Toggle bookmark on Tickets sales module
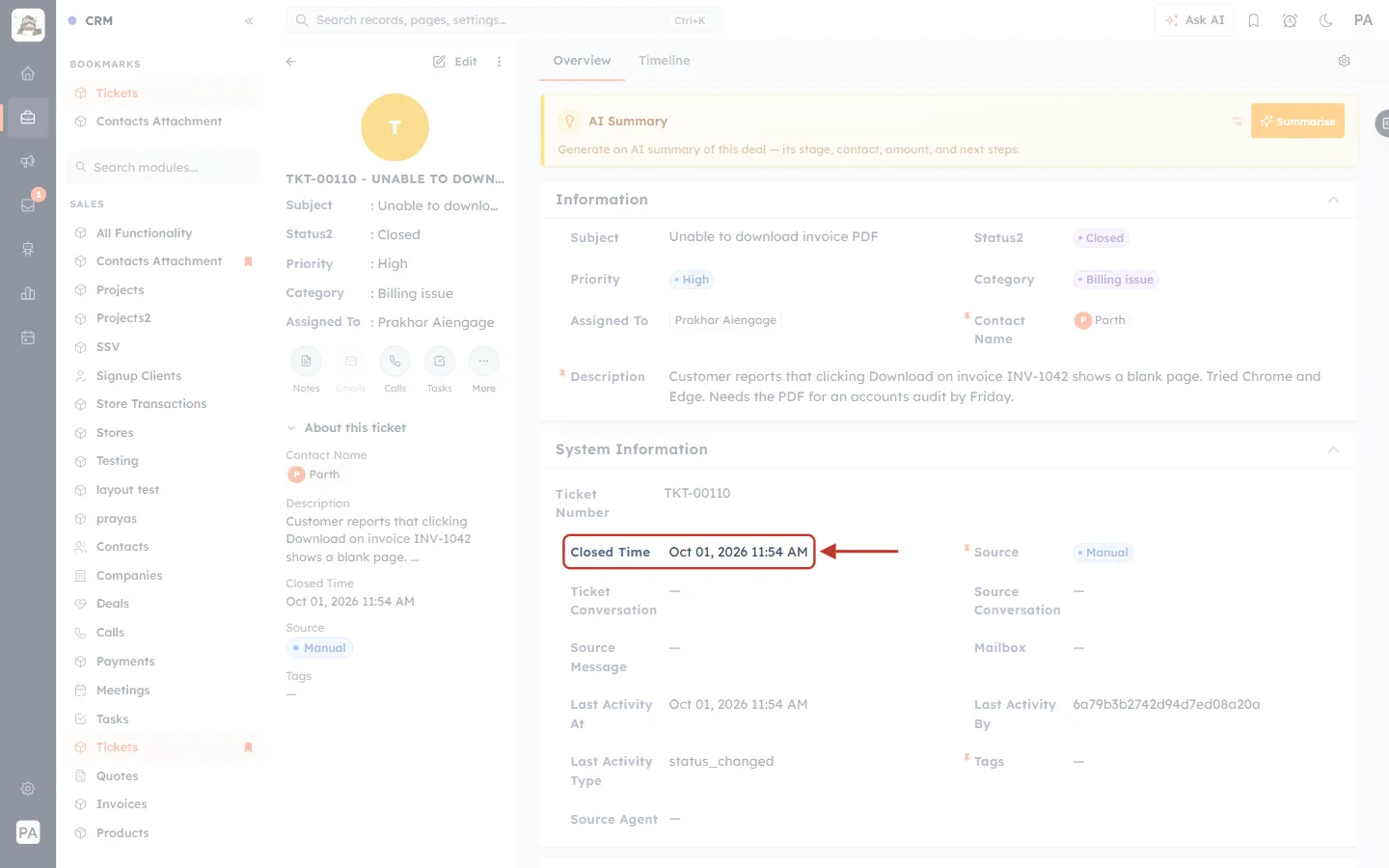1389x868 pixels. [248, 747]
